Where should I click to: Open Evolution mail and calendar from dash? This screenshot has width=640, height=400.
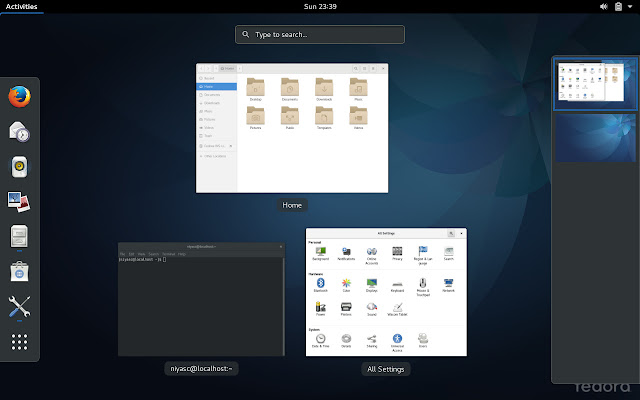19,131
